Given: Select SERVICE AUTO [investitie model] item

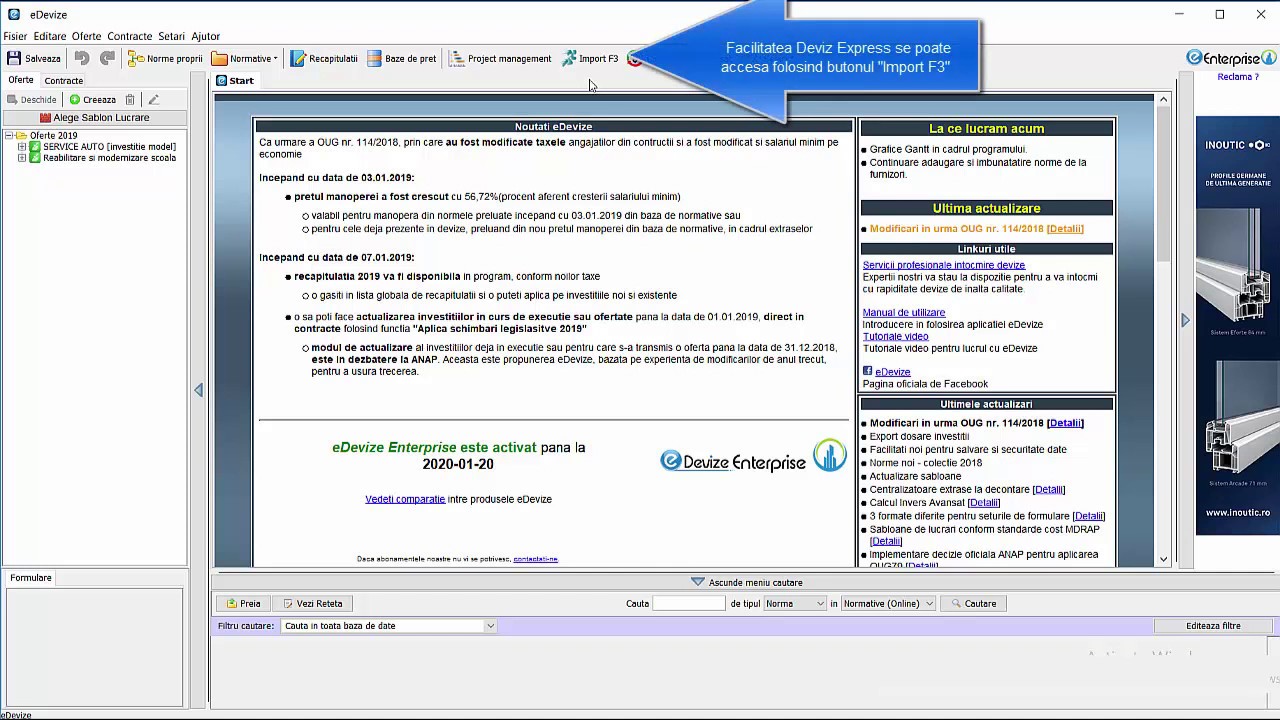Looking at the screenshot, I should (109, 147).
